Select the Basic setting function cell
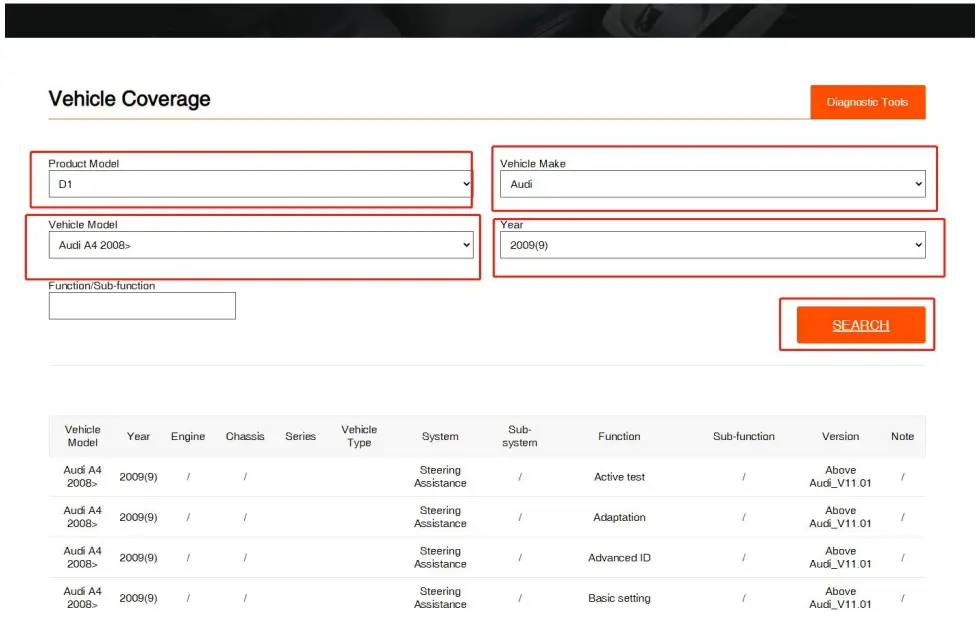979x627 pixels. (619, 598)
